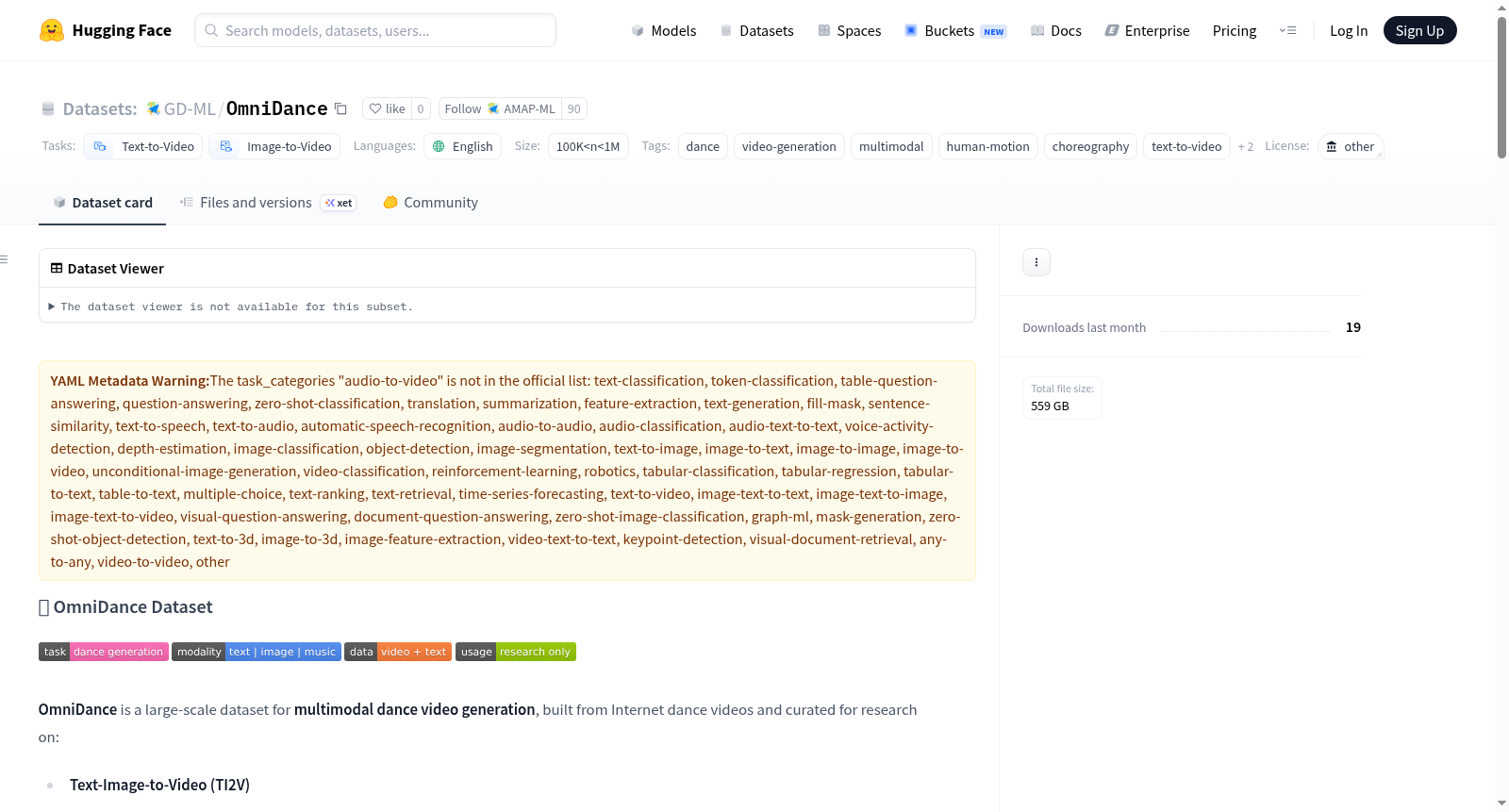Click the Hugging Face logo icon
The width and height of the screenshot is (1509, 812).
[51, 30]
